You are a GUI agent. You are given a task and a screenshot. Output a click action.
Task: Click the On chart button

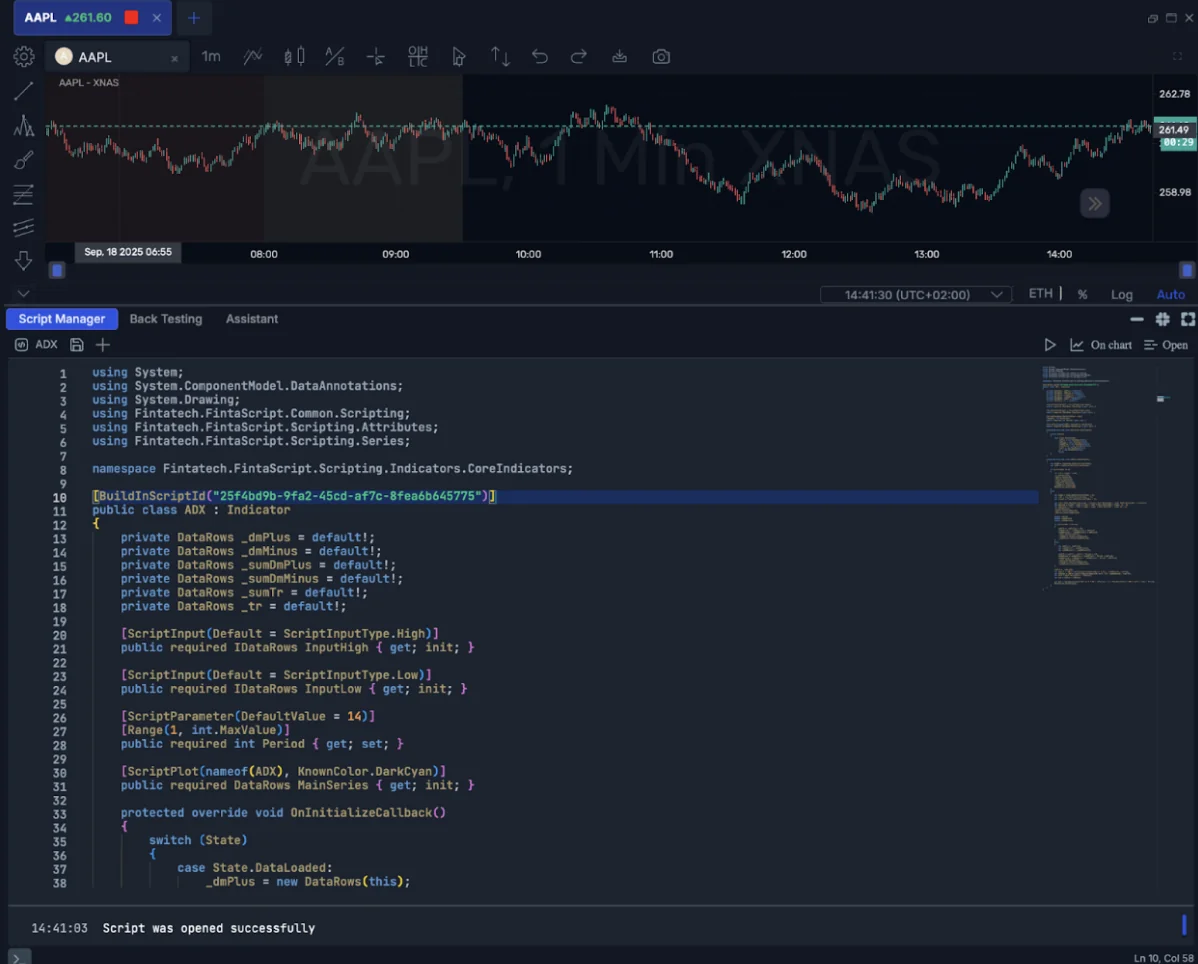point(1101,345)
